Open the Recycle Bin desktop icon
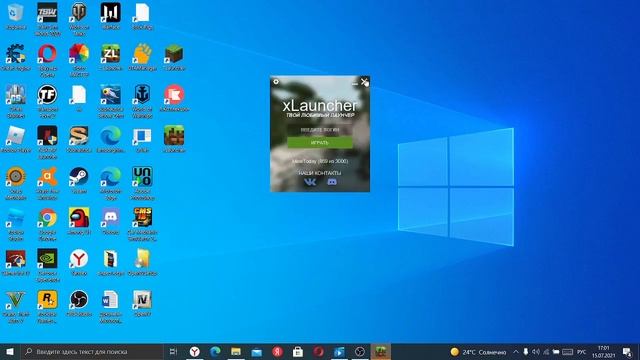The image size is (640, 360). 16,16
